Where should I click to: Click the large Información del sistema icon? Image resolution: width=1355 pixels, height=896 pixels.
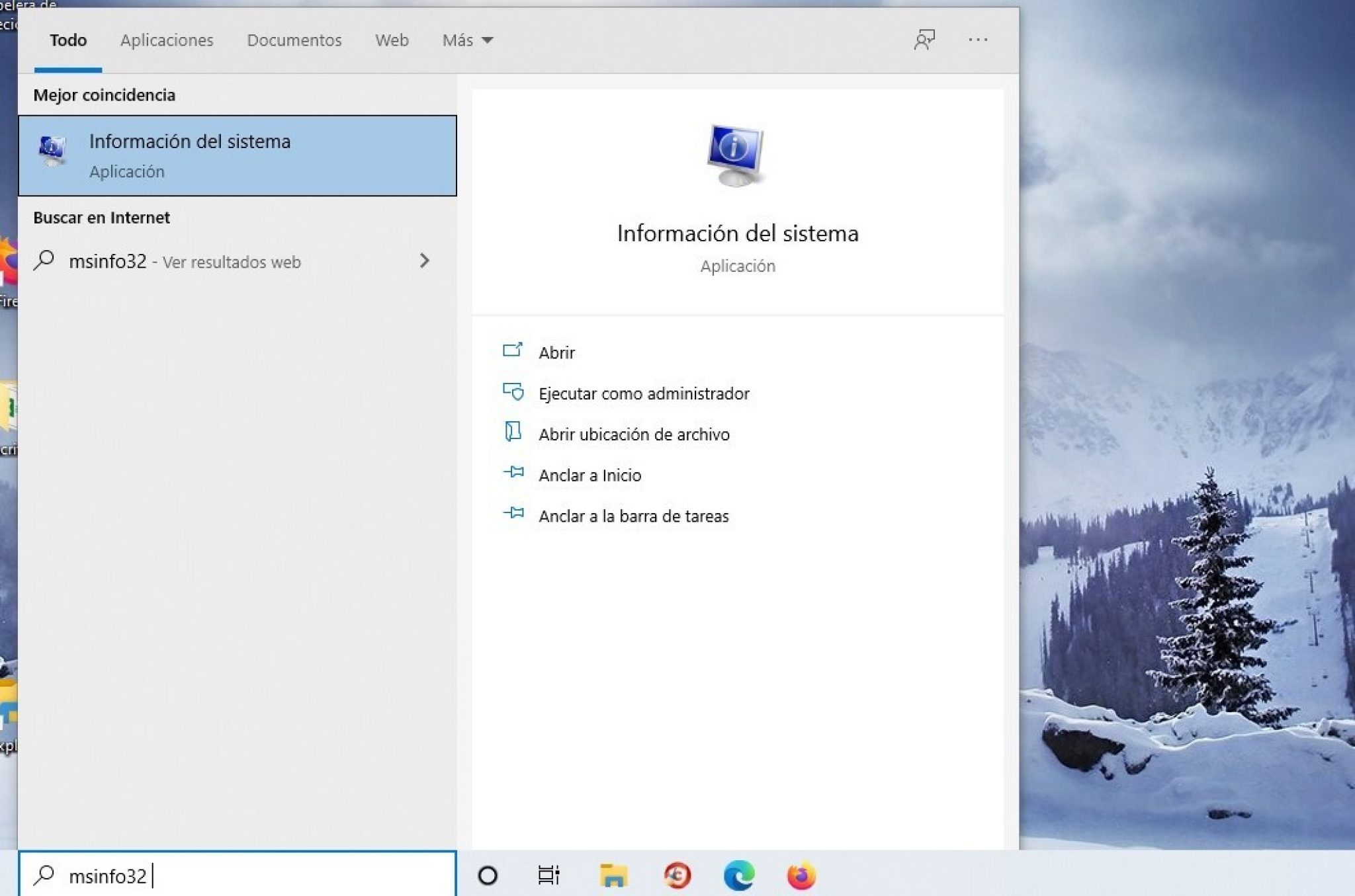click(x=736, y=155)
